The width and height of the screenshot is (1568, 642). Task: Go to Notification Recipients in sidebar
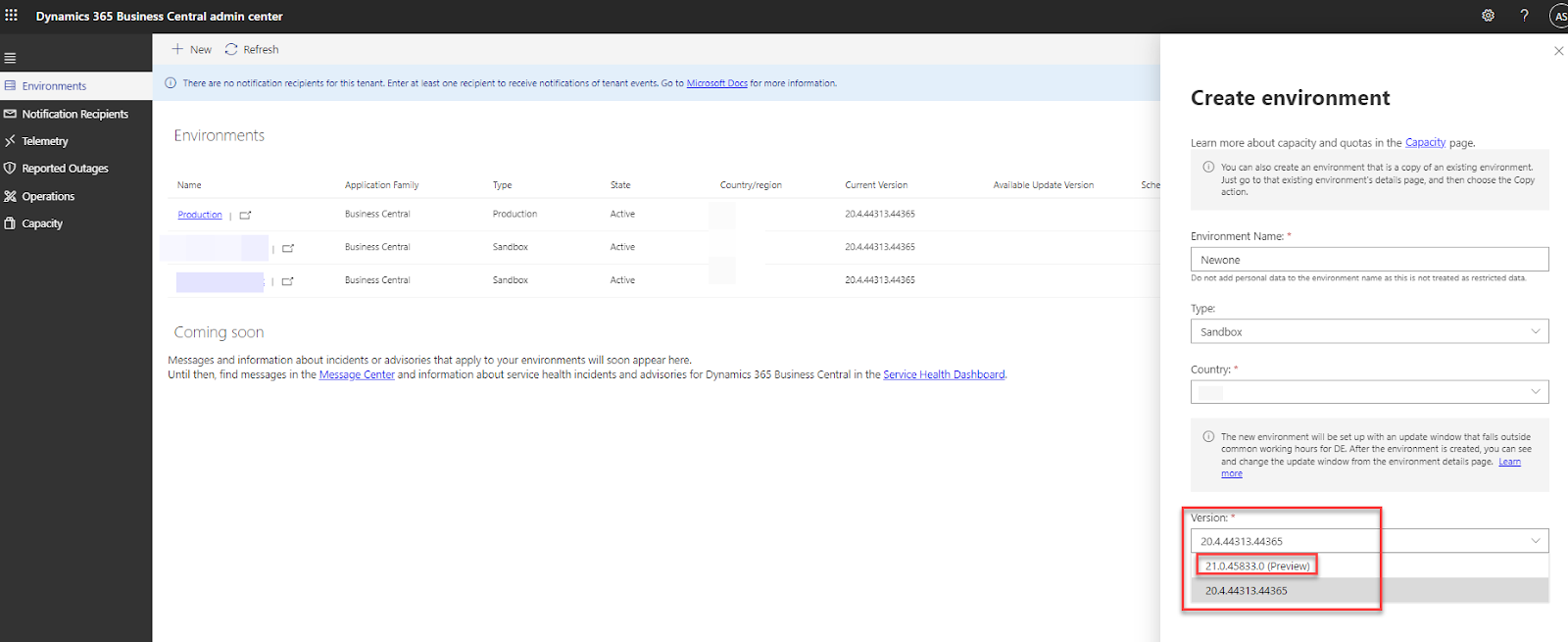(x=74, y=114)
